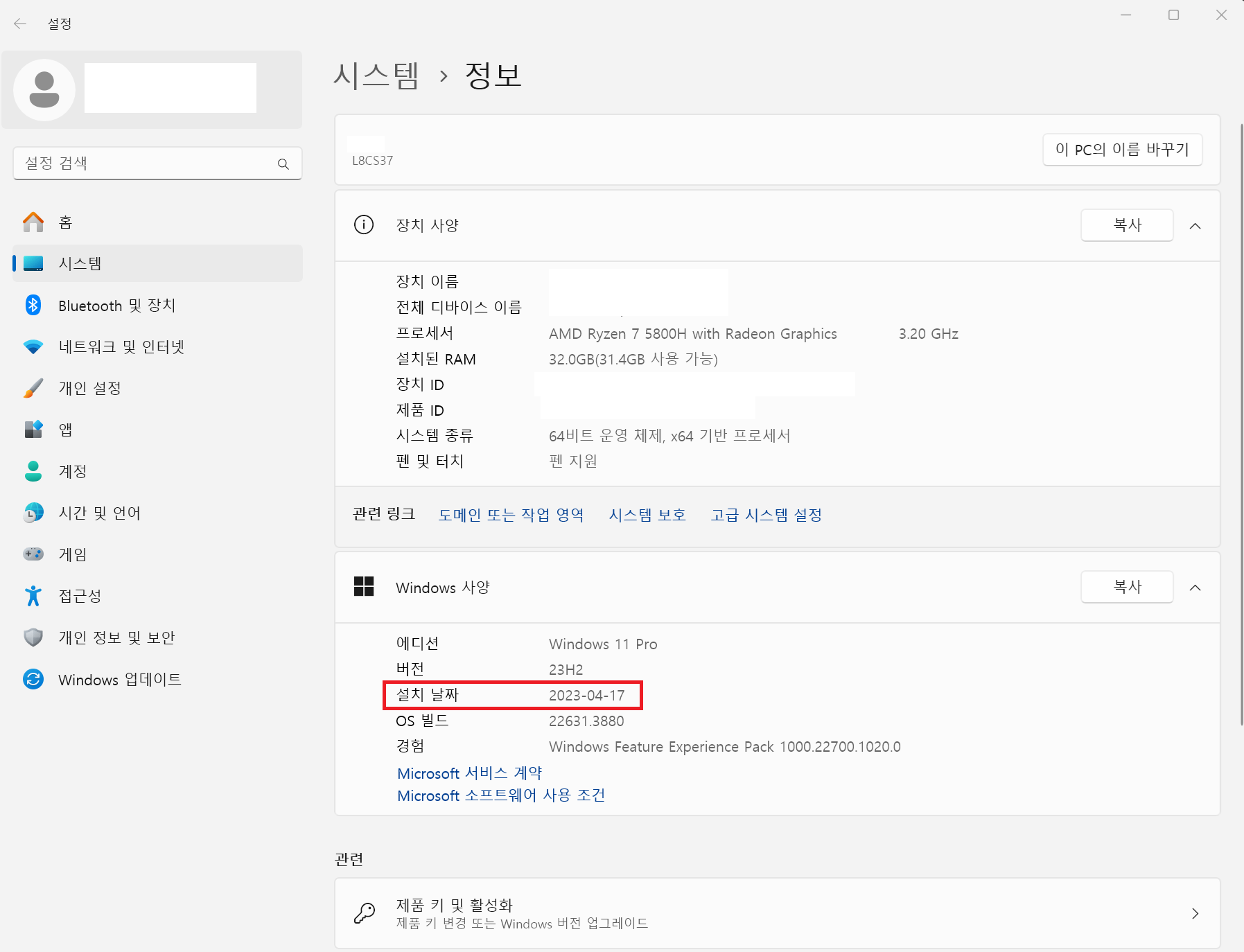Open 시간 및 언어 settings
The width and height of the screenshot is (1244, 952).
pyautogui.click(x=157, y=513)
